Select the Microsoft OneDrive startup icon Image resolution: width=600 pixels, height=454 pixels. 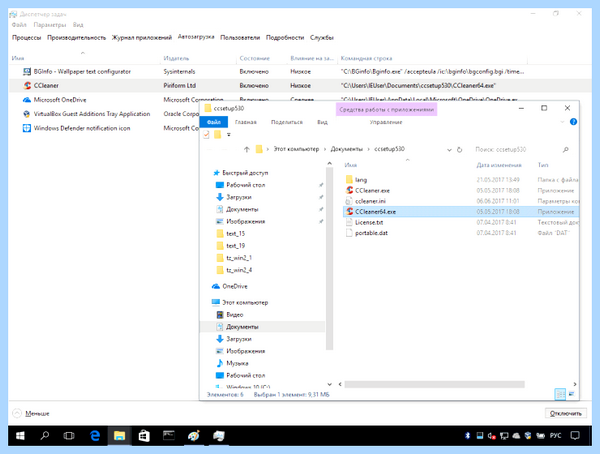(x=27, y=100)
